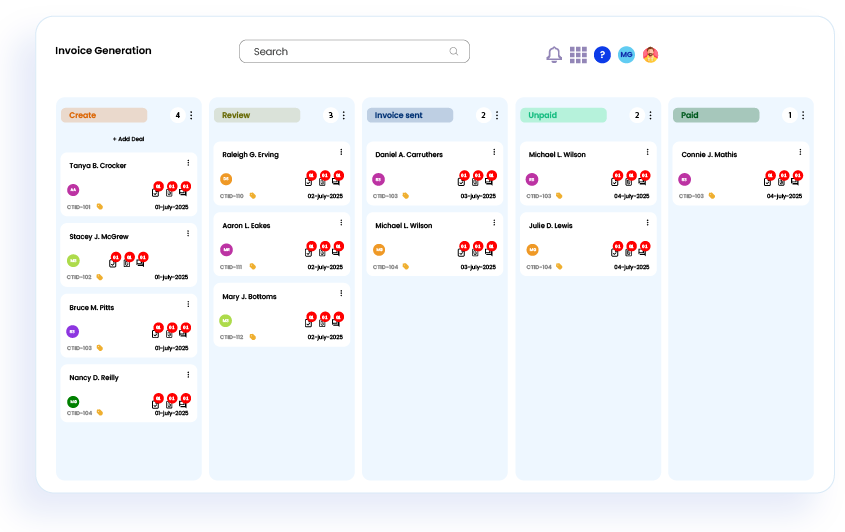
Task: Click orange avatar on Raleigh G. Erving card
Action: (226, 179)
